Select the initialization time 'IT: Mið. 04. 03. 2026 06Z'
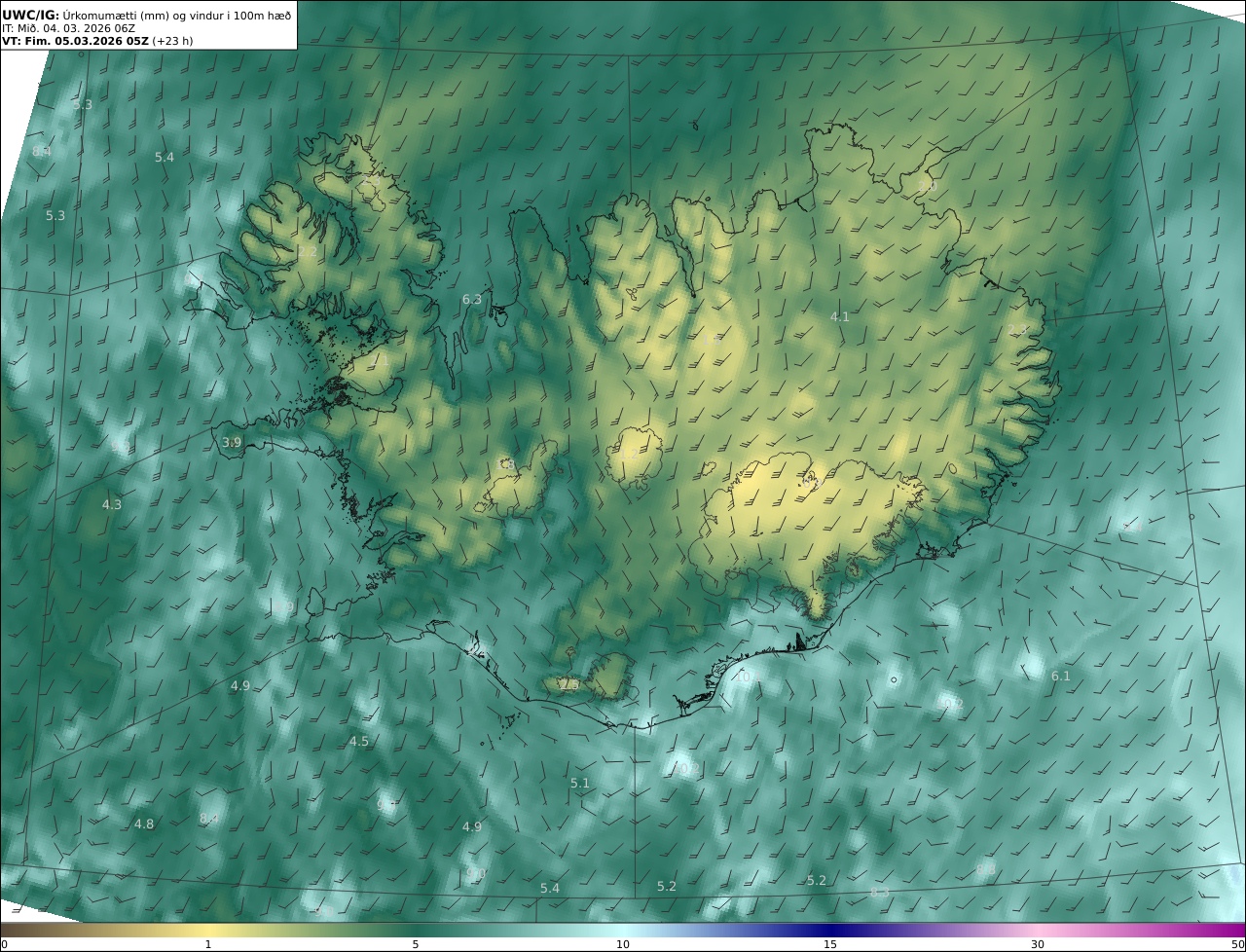 [x=68, y=28]
